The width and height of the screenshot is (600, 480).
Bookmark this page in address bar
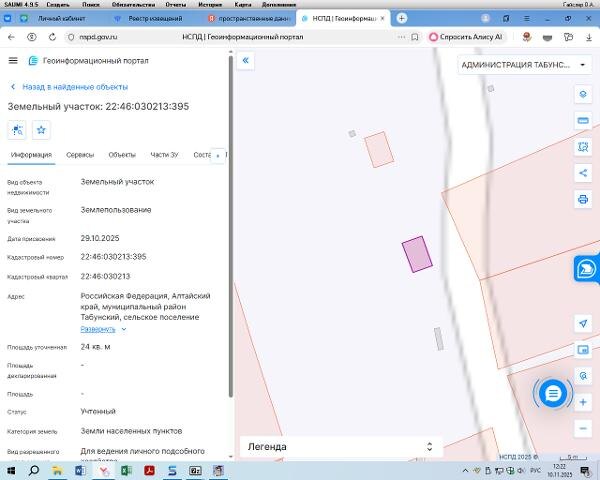[415, 37]
